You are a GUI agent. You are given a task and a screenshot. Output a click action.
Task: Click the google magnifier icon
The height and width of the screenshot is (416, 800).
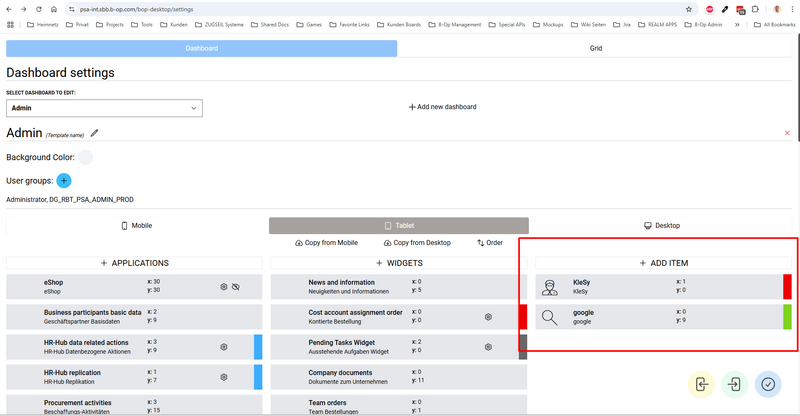pyautogui.click(x=549, y=318)
